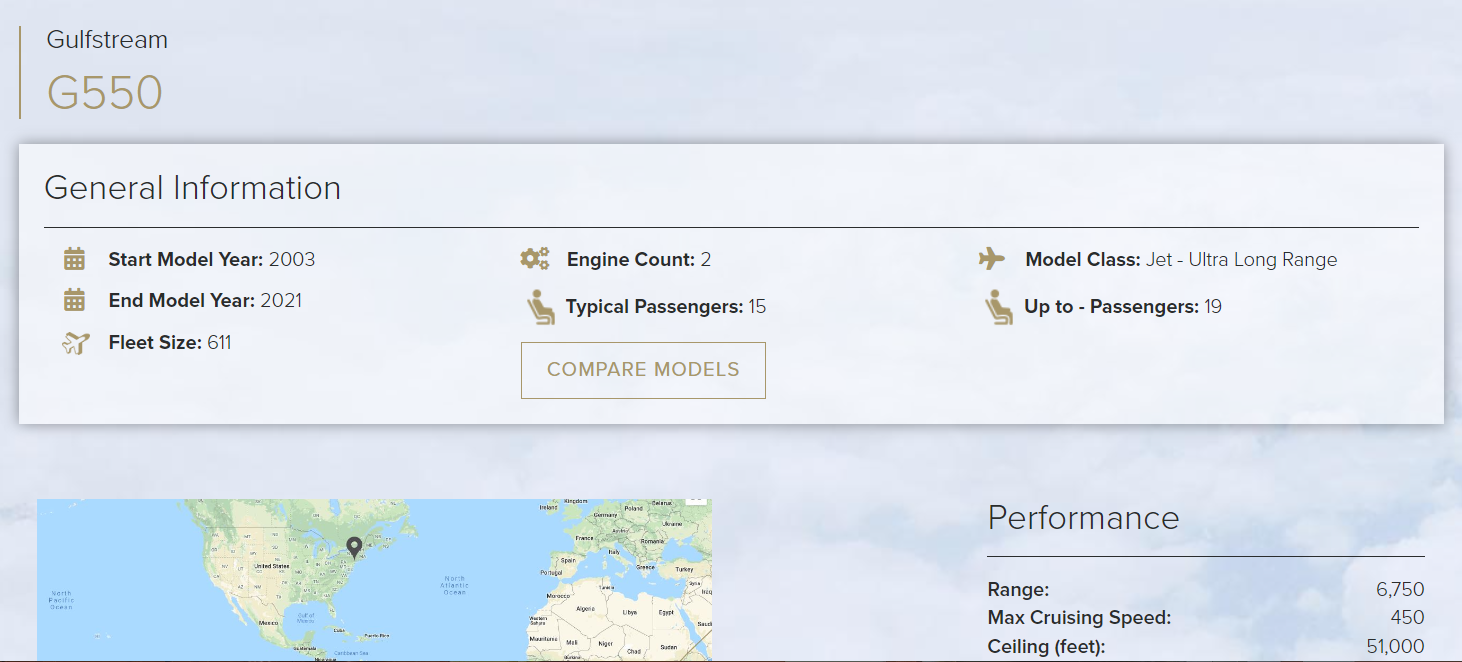Click the Start Model Year calendar icon
1462x662 pixels.
point(74,259)
